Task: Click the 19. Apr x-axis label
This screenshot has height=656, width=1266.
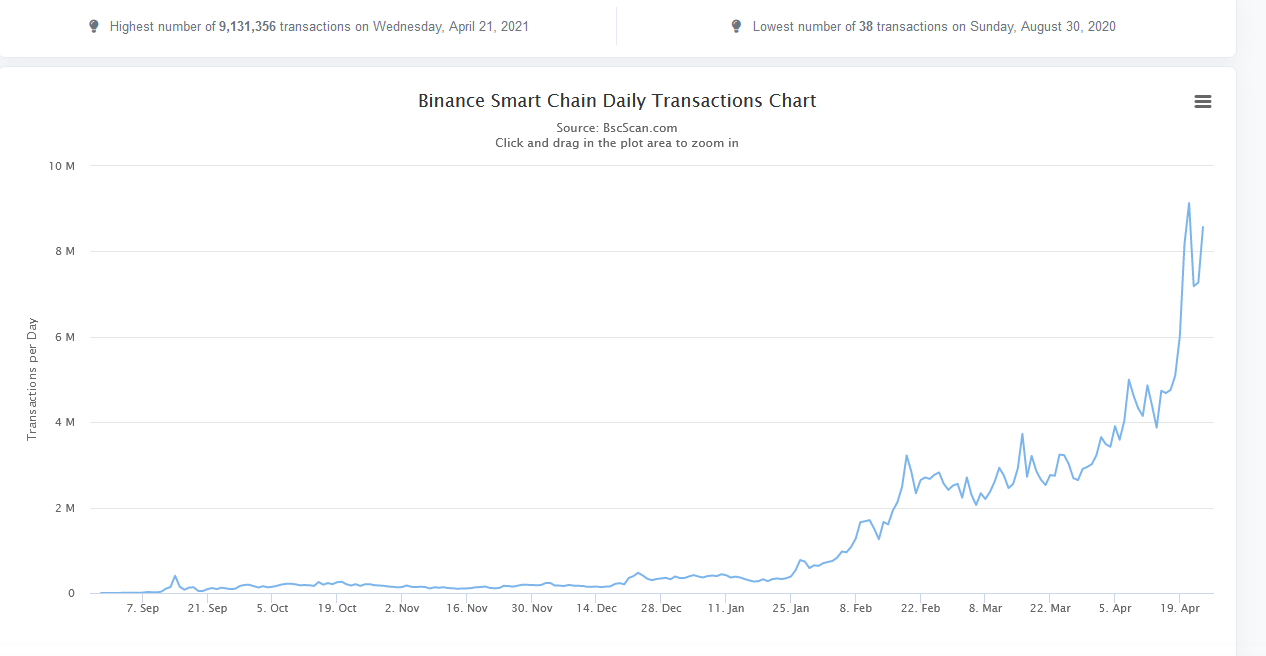Action: point(1180,608)
